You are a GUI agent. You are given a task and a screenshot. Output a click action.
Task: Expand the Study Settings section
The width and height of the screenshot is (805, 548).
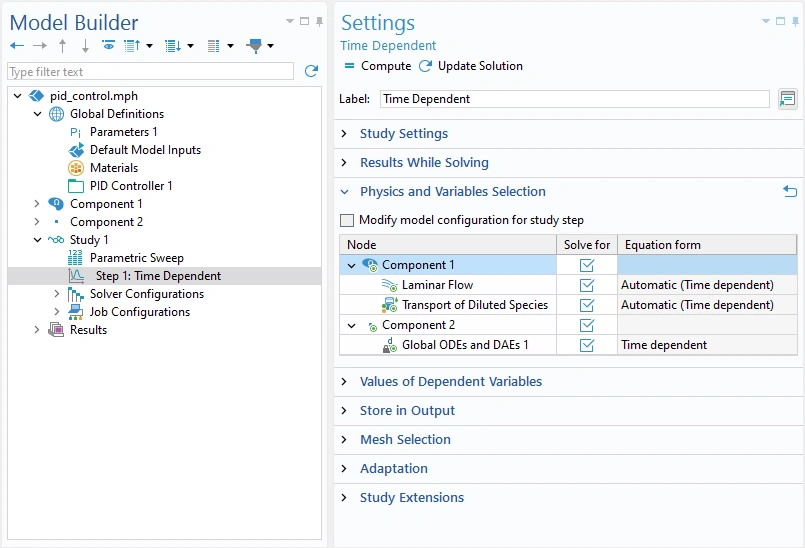click(403, 134)
